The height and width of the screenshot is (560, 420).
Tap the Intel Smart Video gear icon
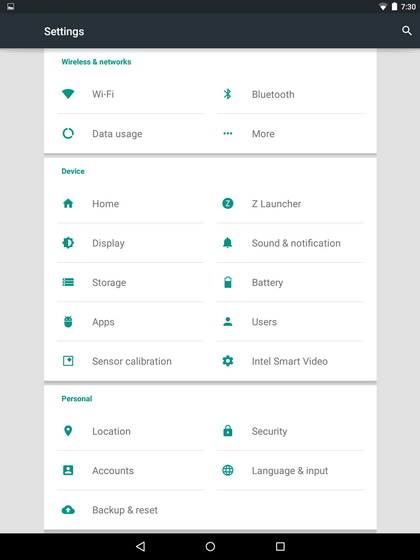tap(228, 361)
